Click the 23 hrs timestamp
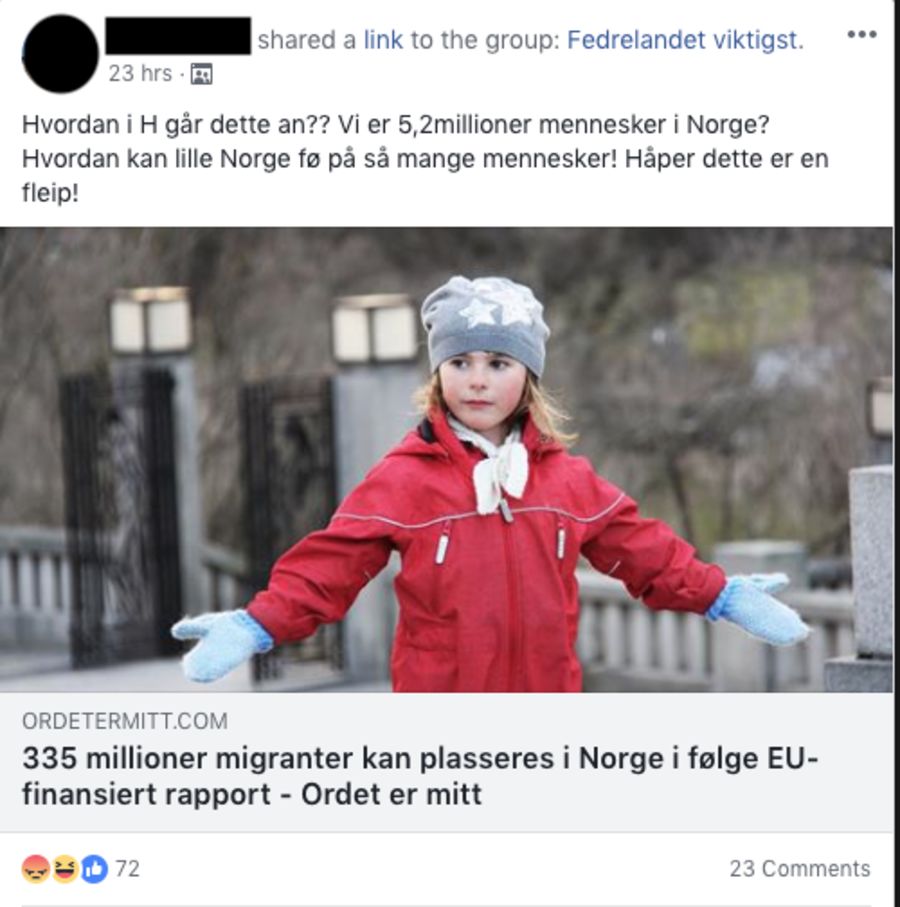Screen dimensions: 900x907 pyautogui.click(x=141, y=73)
